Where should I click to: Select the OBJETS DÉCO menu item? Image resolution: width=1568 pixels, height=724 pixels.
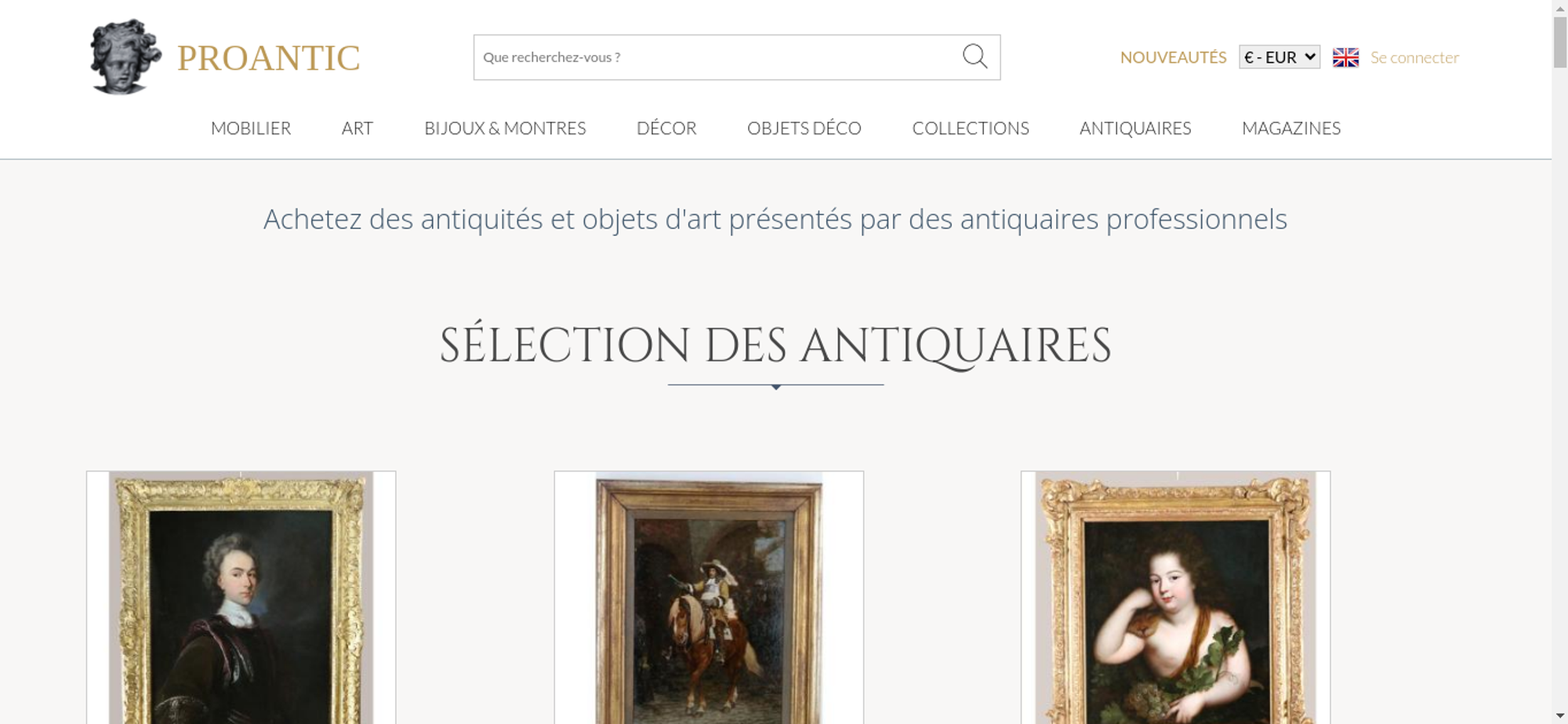point(804,128)
